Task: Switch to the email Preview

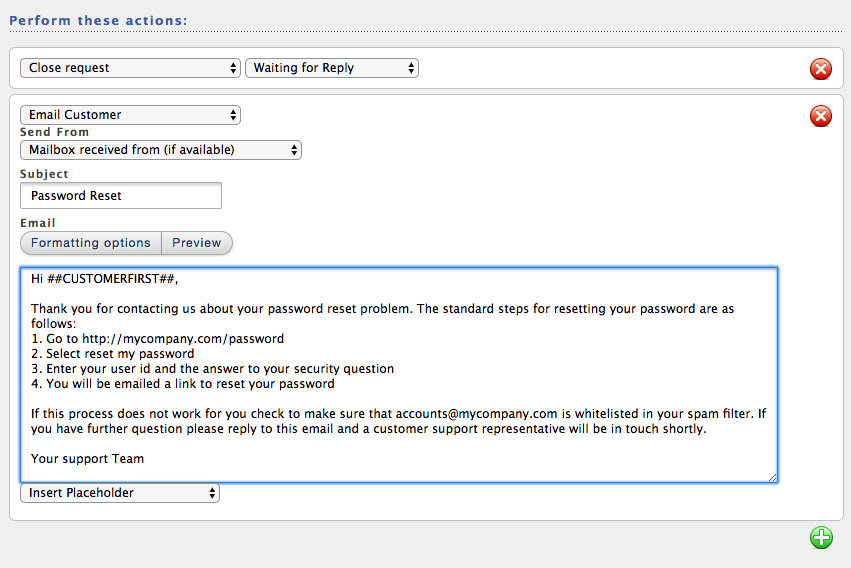Action: (x=197, y=243)
